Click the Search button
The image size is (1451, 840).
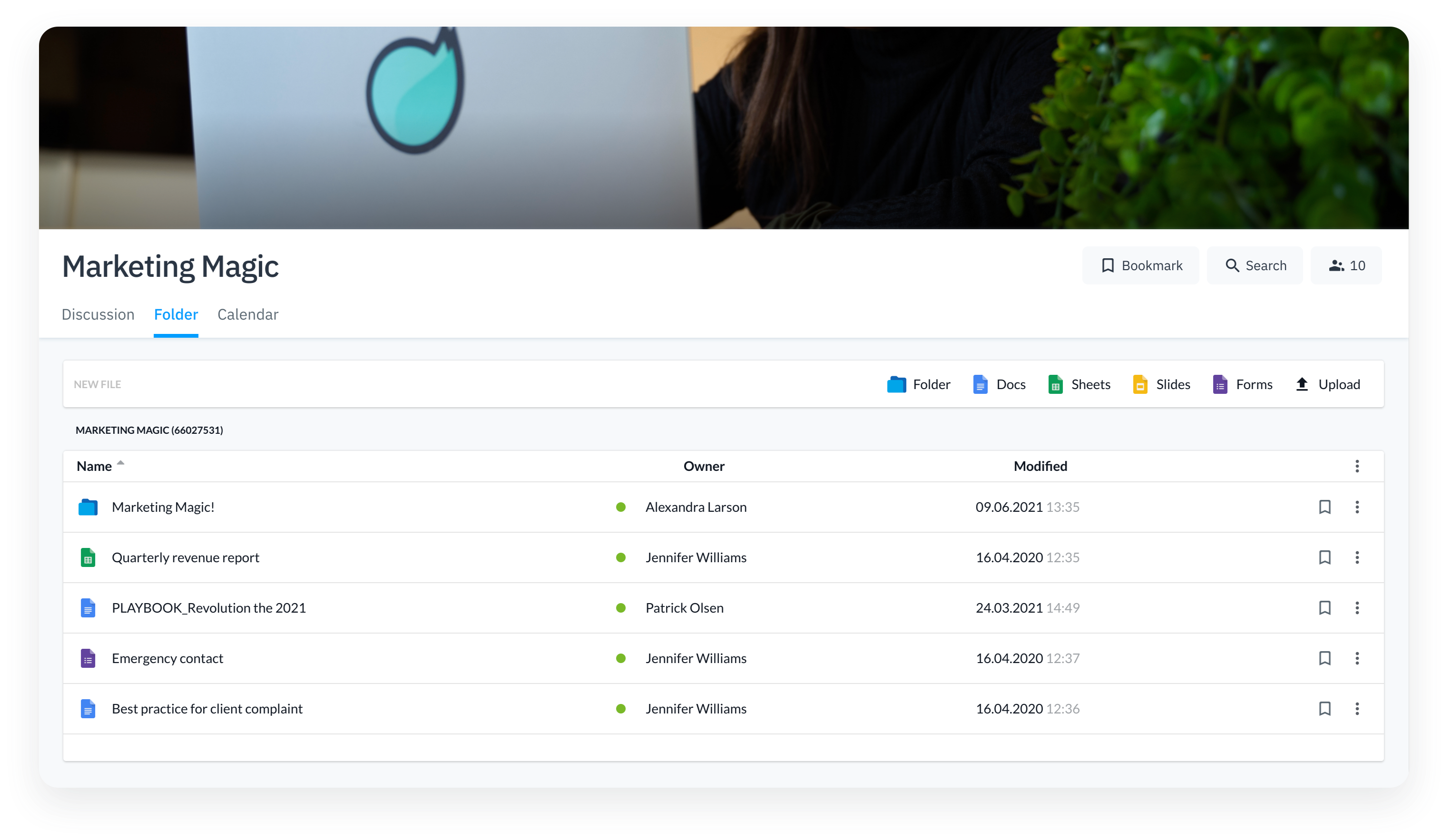[x=1255, y=265]
